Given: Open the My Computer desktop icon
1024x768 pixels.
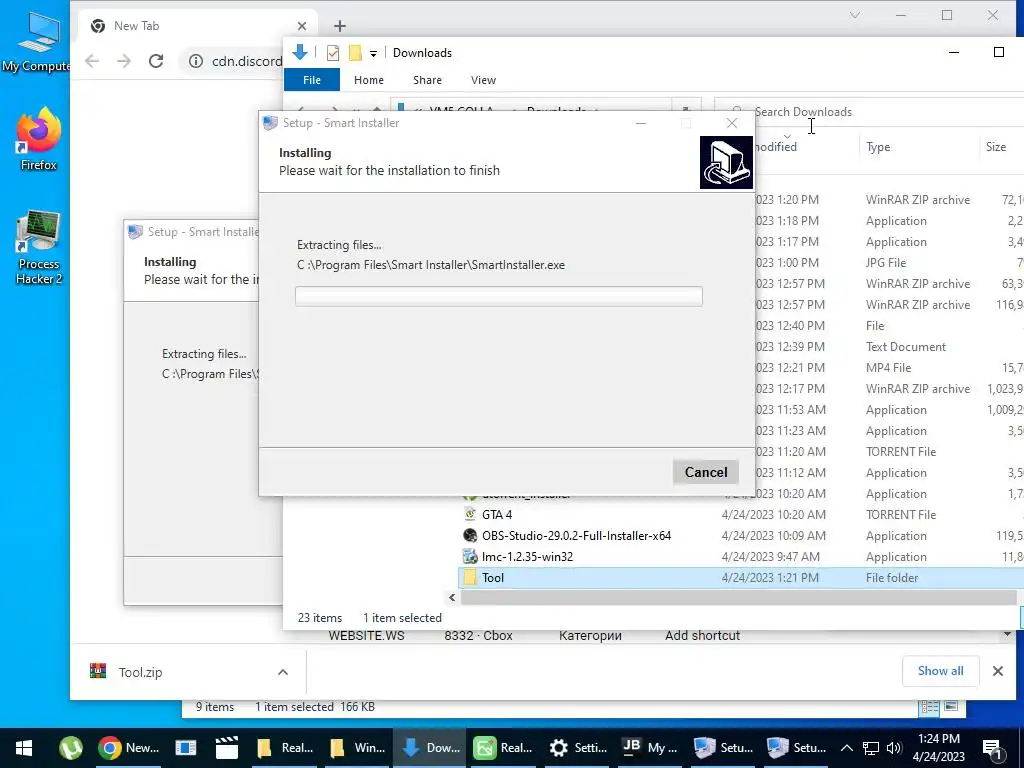Looking at the screenshot, I should [x=36, y=42].
